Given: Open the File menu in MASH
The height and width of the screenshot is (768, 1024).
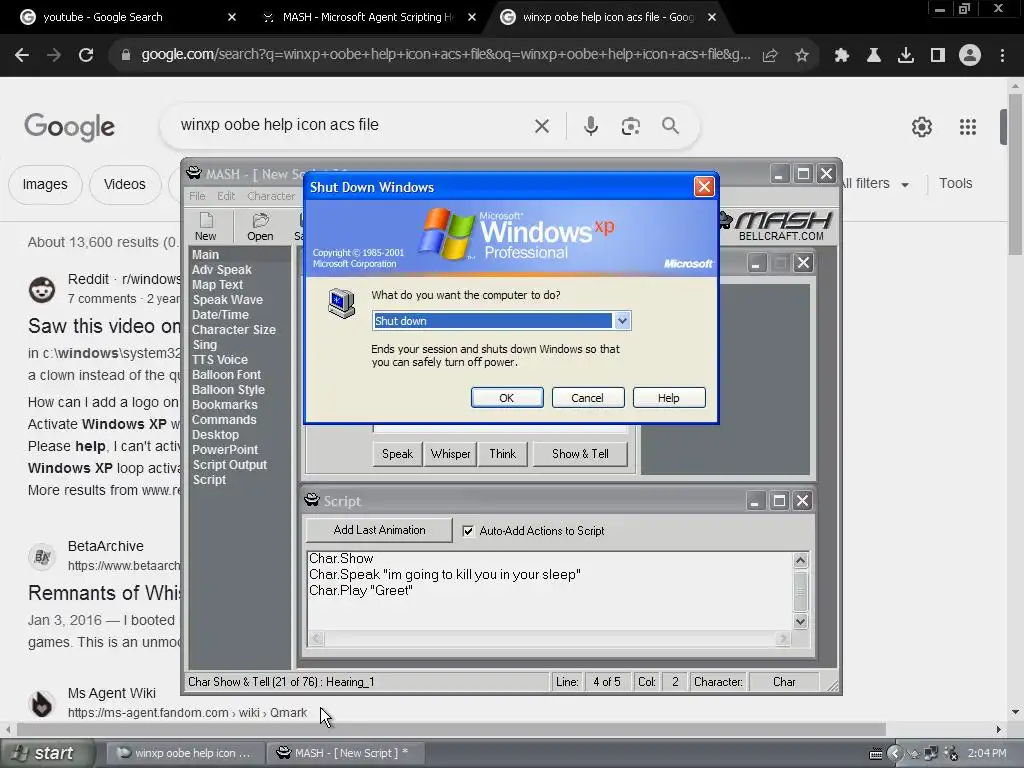Looking at the screenshot, I should click(197, 196).
